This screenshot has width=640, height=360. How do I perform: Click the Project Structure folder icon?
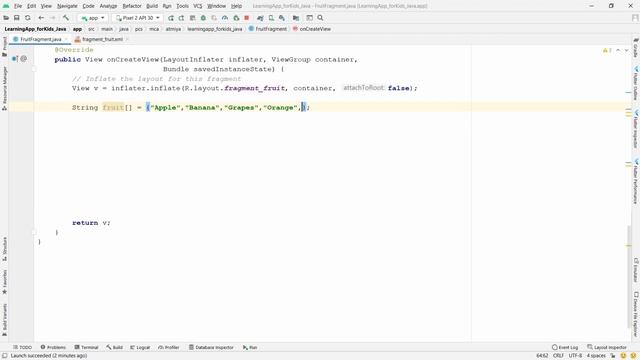[x=296, y=18]
